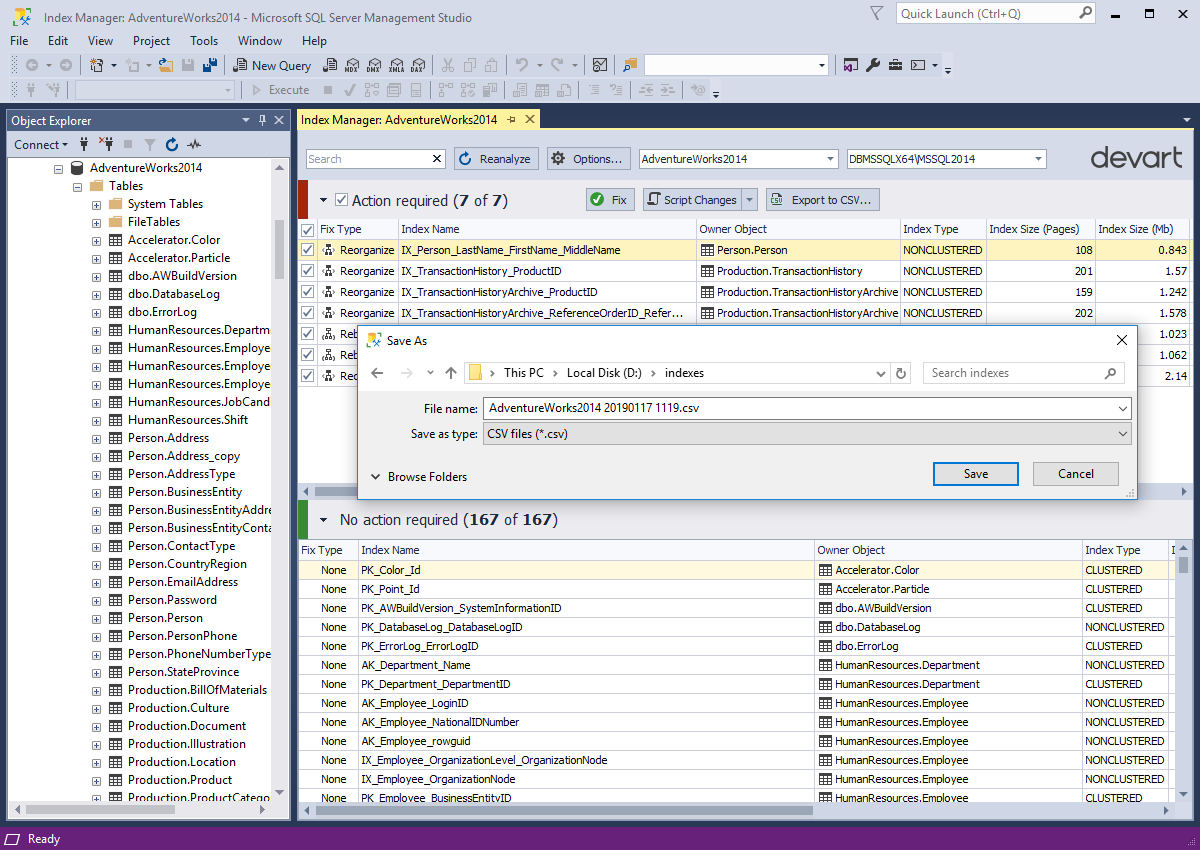Toggle the IX_TransactionHistory_ProductID row checkbox

307,271
